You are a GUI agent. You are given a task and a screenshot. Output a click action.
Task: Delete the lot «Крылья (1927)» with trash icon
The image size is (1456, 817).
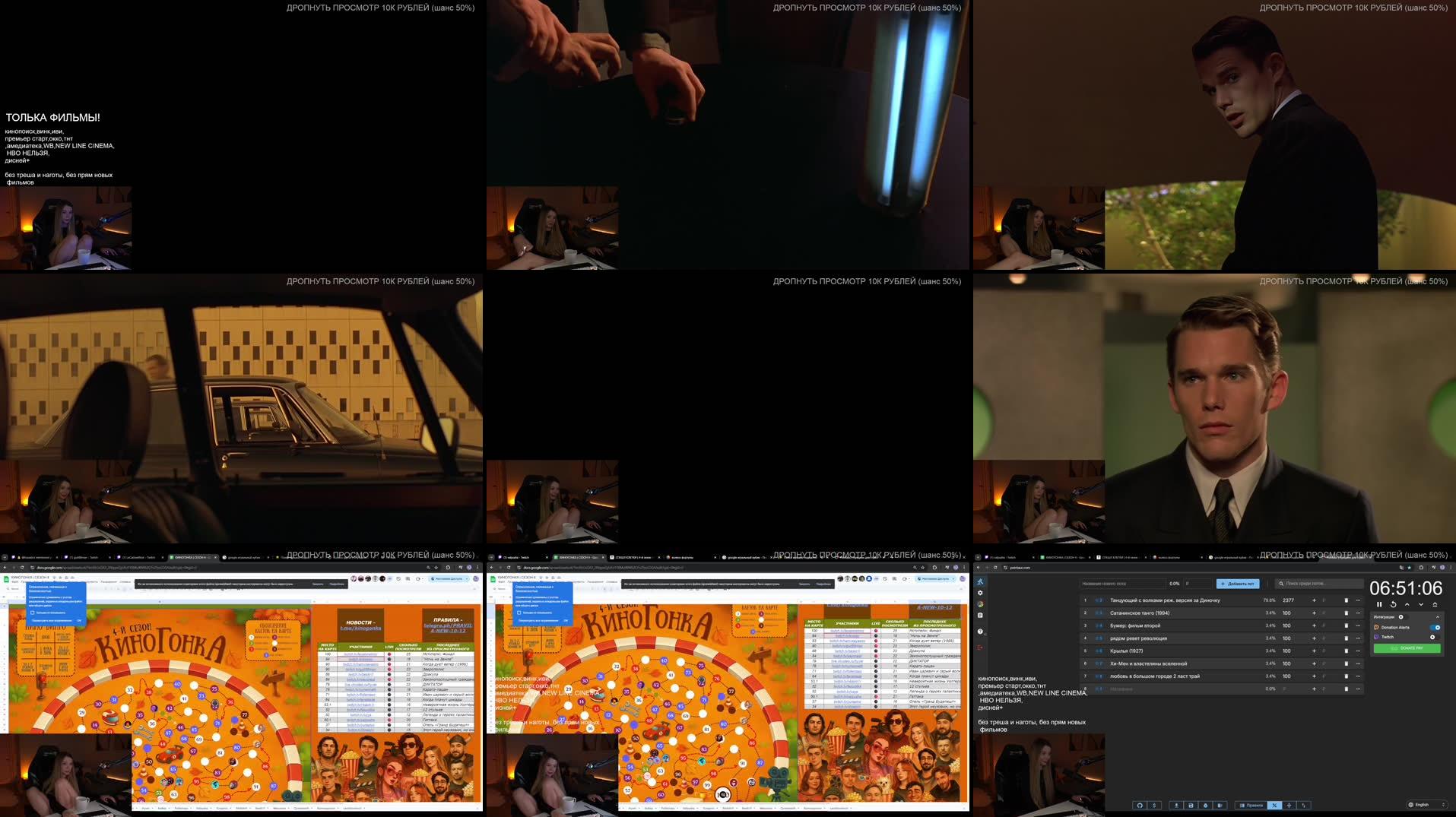pyautogui.click(x=1346, y=651)
